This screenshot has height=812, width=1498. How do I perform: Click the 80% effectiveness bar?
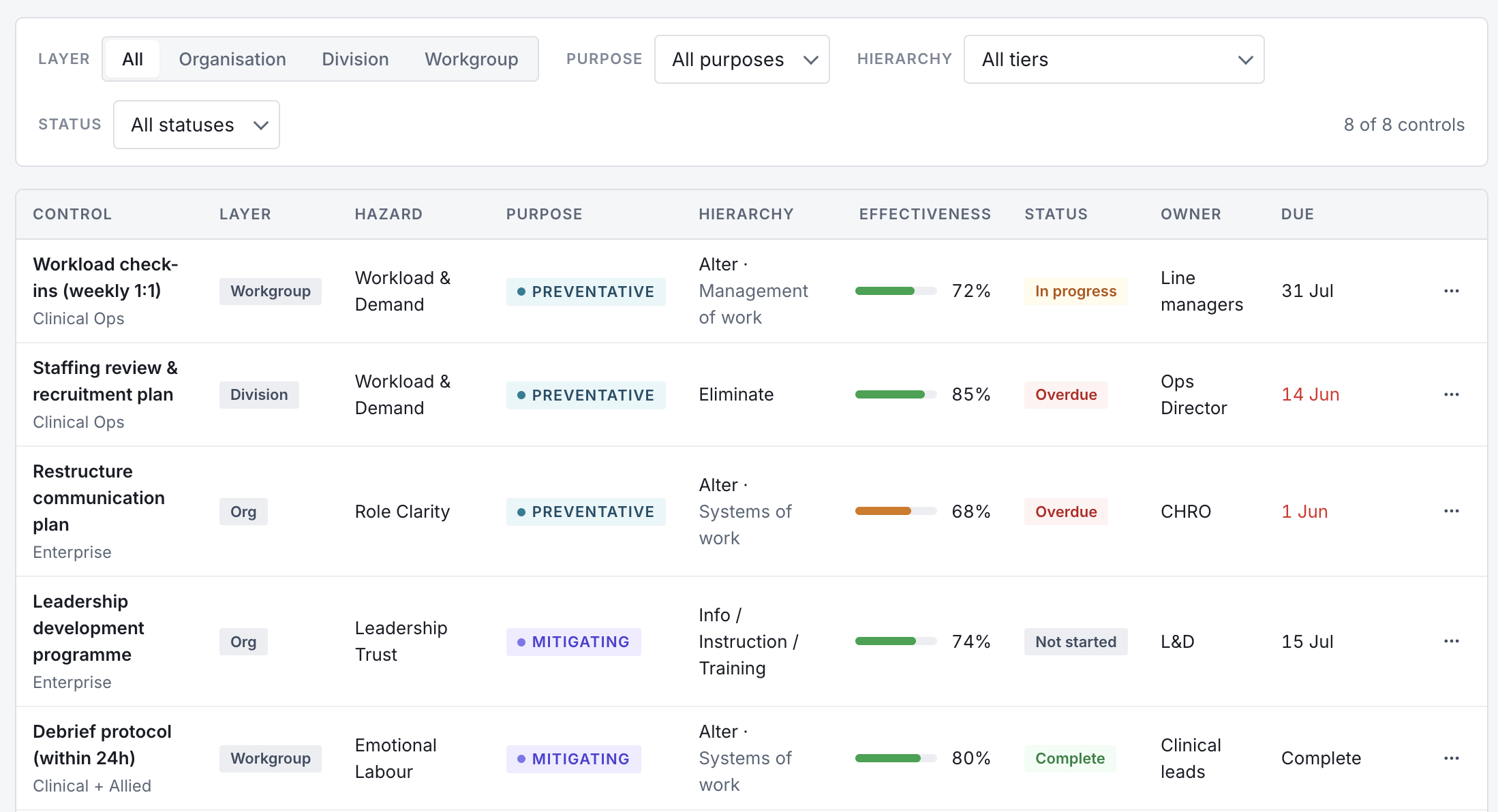coord(896,758)
